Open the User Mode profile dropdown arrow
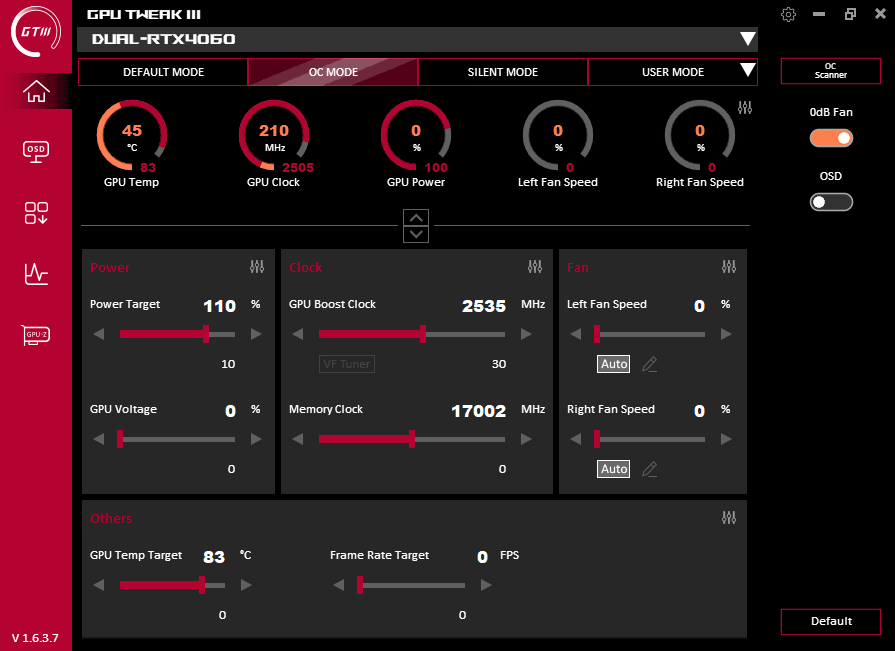Viewport: 895px width, 651px height. click(x=748, y=70)
